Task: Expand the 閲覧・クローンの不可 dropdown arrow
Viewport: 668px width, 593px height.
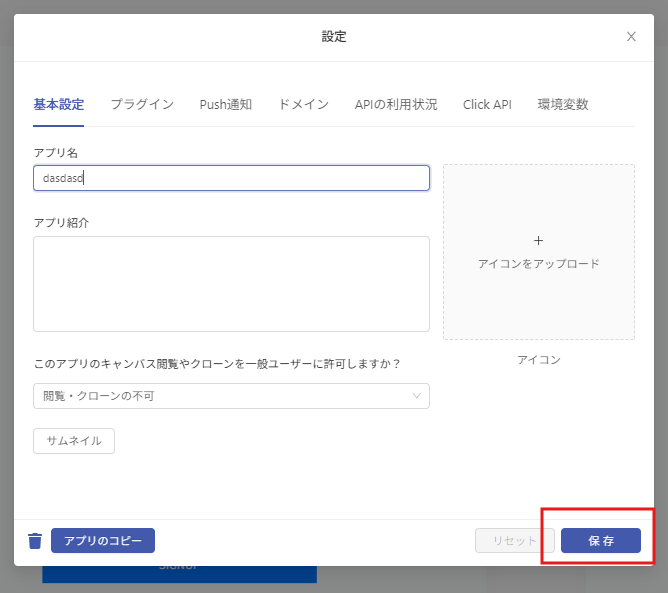Action: [x=417, y=396]
